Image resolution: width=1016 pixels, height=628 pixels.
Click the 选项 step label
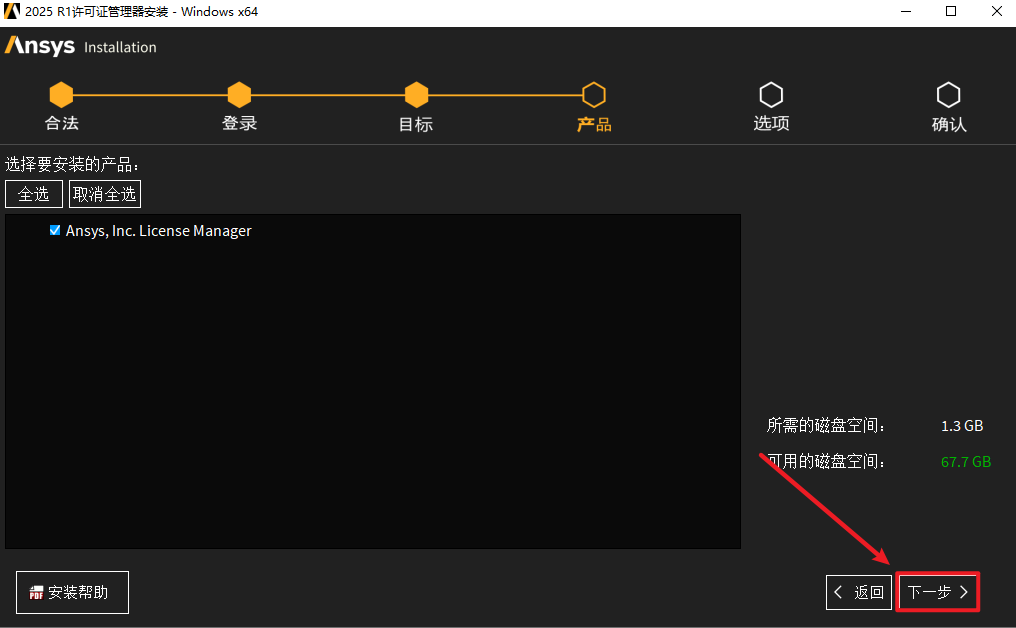[771, 123]
